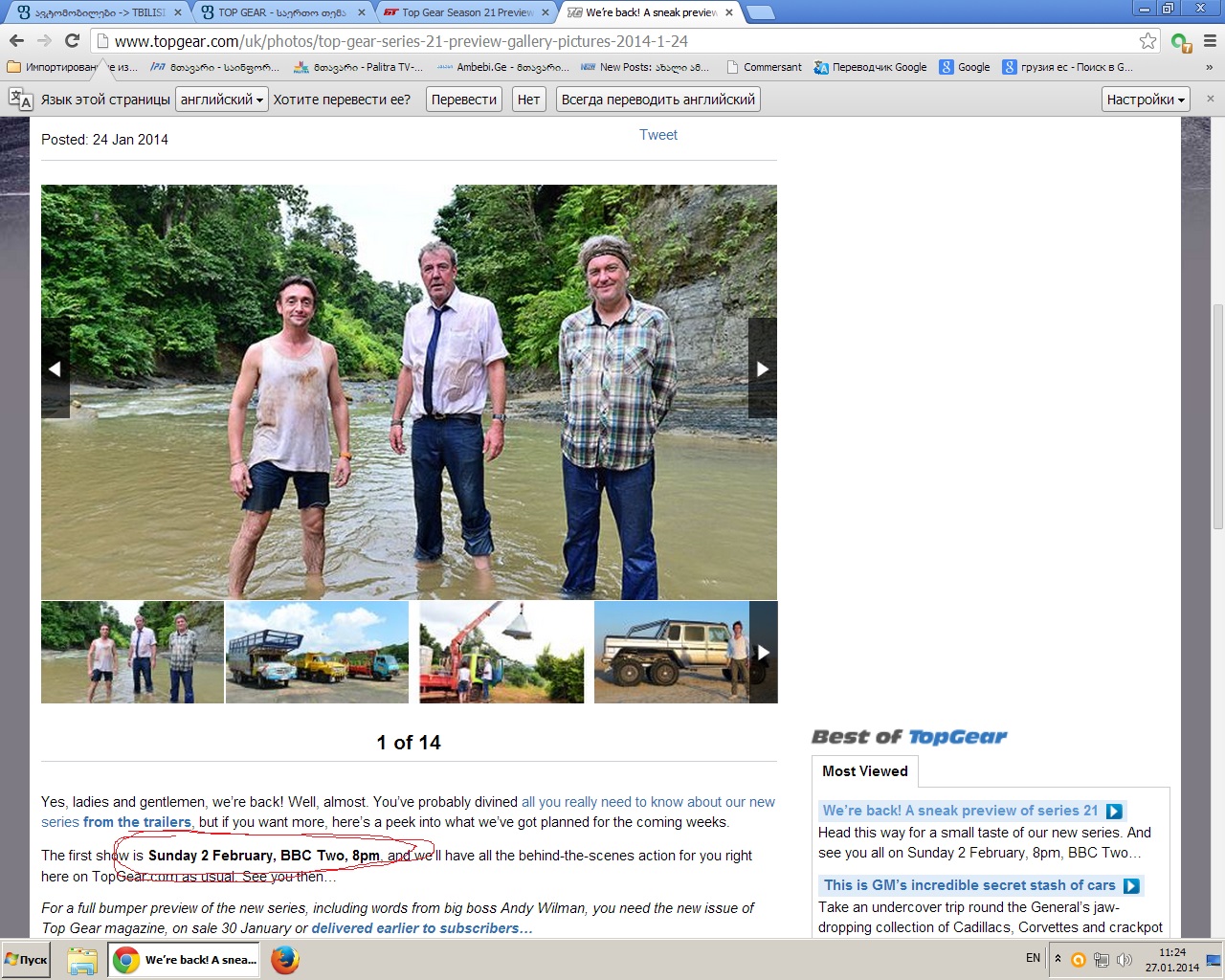Open the Переводчик Google bookmark
Screen dimensions: 1225x980
click(x=870, y=67)
